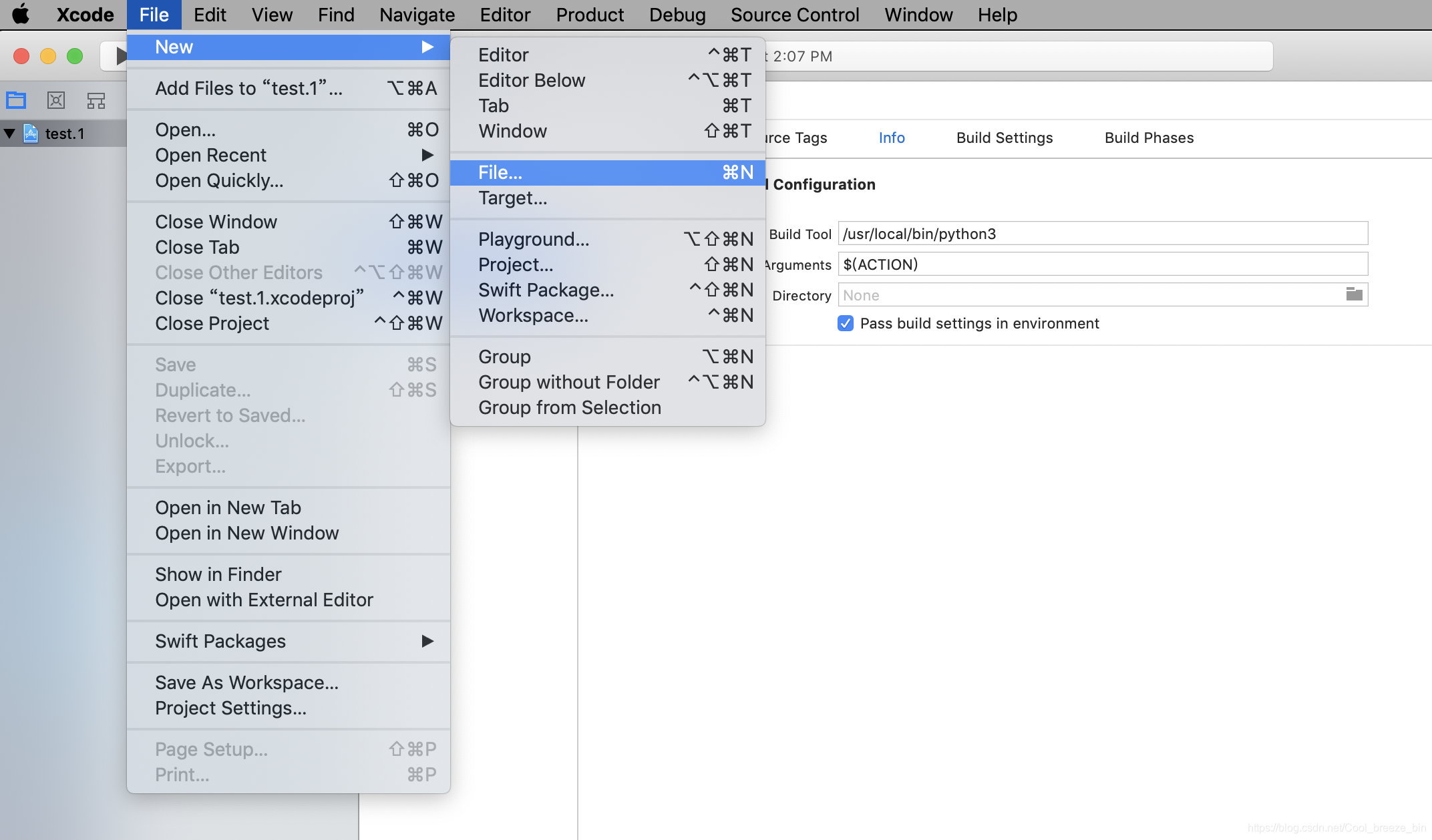Open the Xcode application menu

click(x=85, y=15)
